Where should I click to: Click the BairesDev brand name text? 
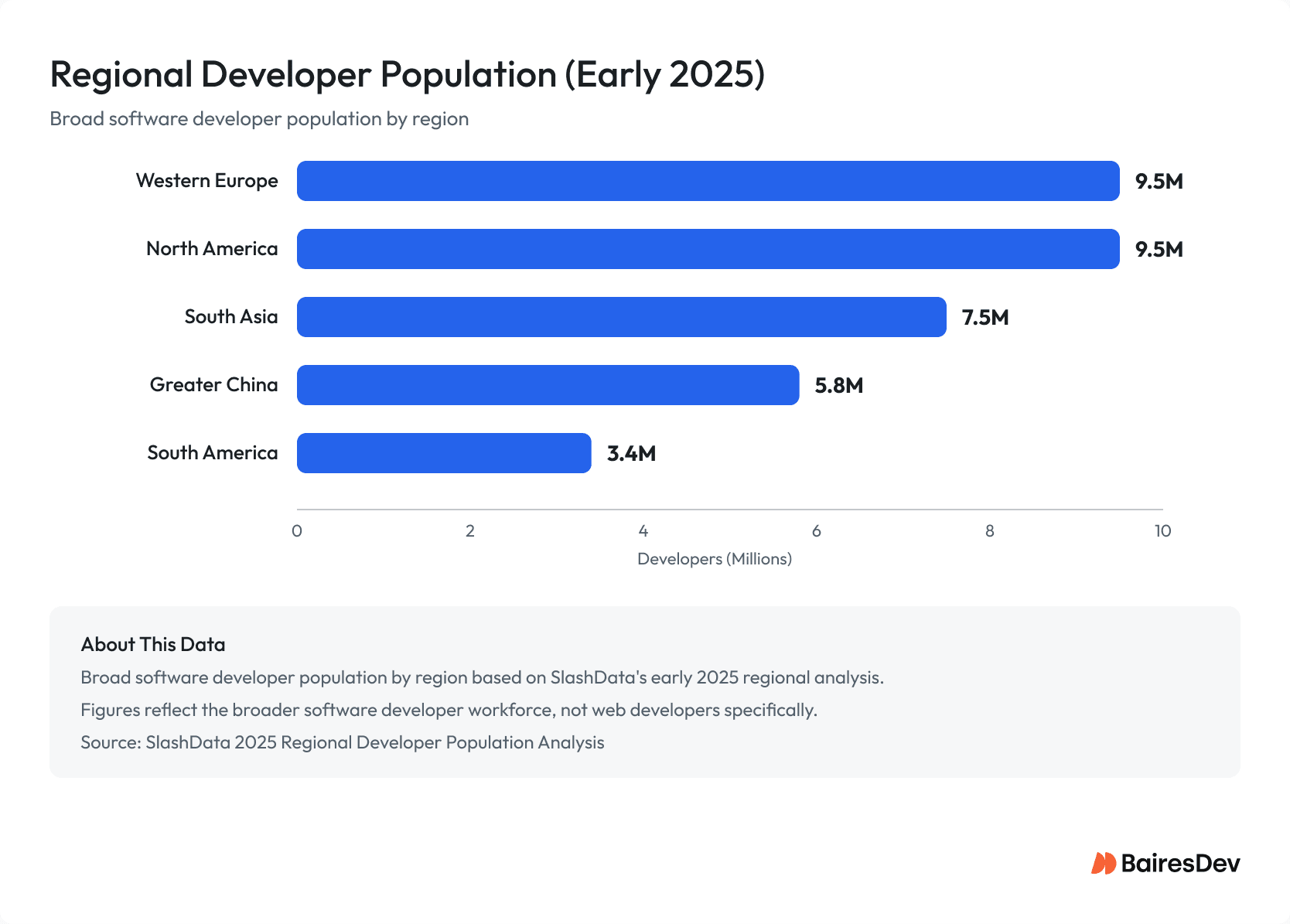click(1180, 863)
